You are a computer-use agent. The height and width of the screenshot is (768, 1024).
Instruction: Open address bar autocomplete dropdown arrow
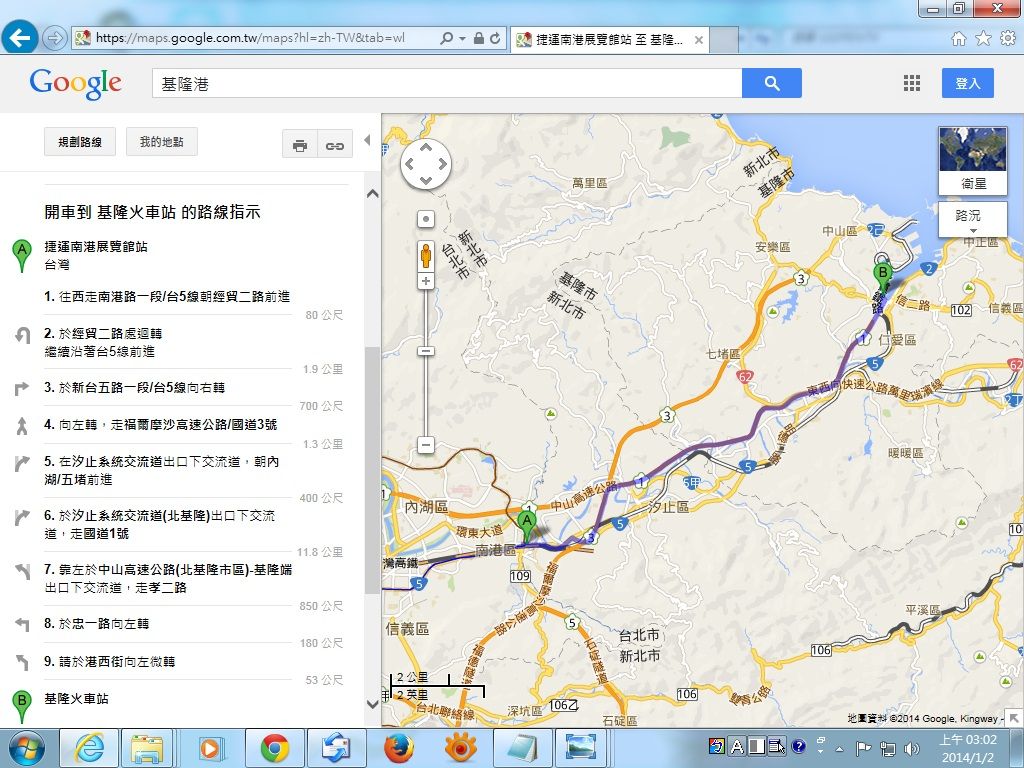point(462,39)
